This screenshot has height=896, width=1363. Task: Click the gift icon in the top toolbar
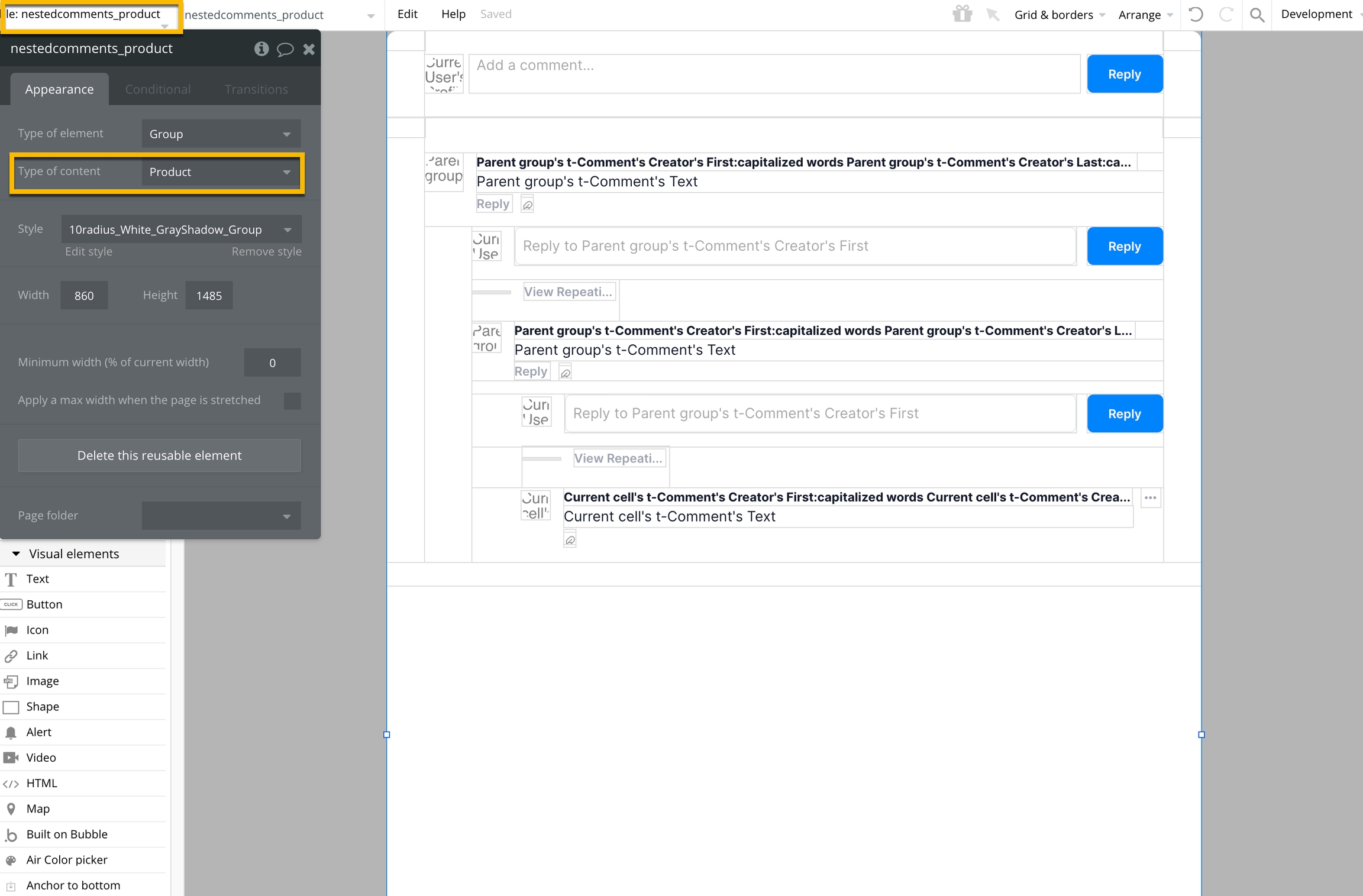tap(962, 14)
